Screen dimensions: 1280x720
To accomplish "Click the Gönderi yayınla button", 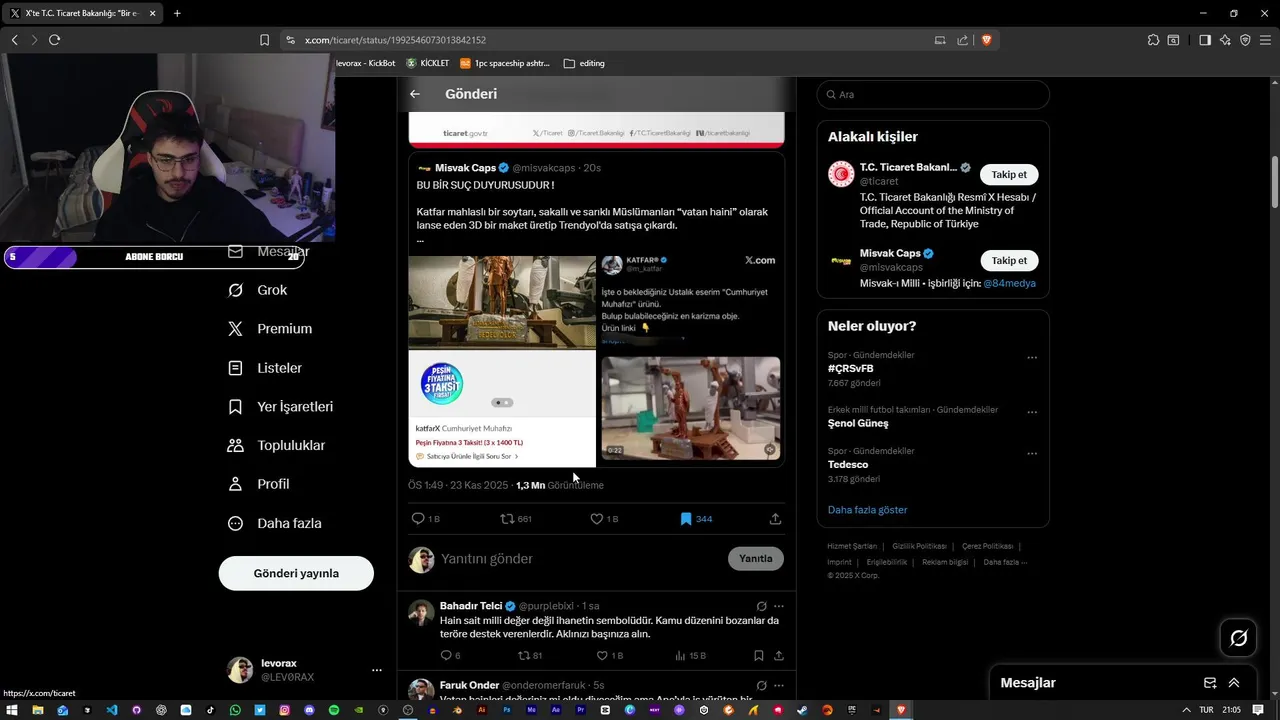I will (x=296, y=573).
